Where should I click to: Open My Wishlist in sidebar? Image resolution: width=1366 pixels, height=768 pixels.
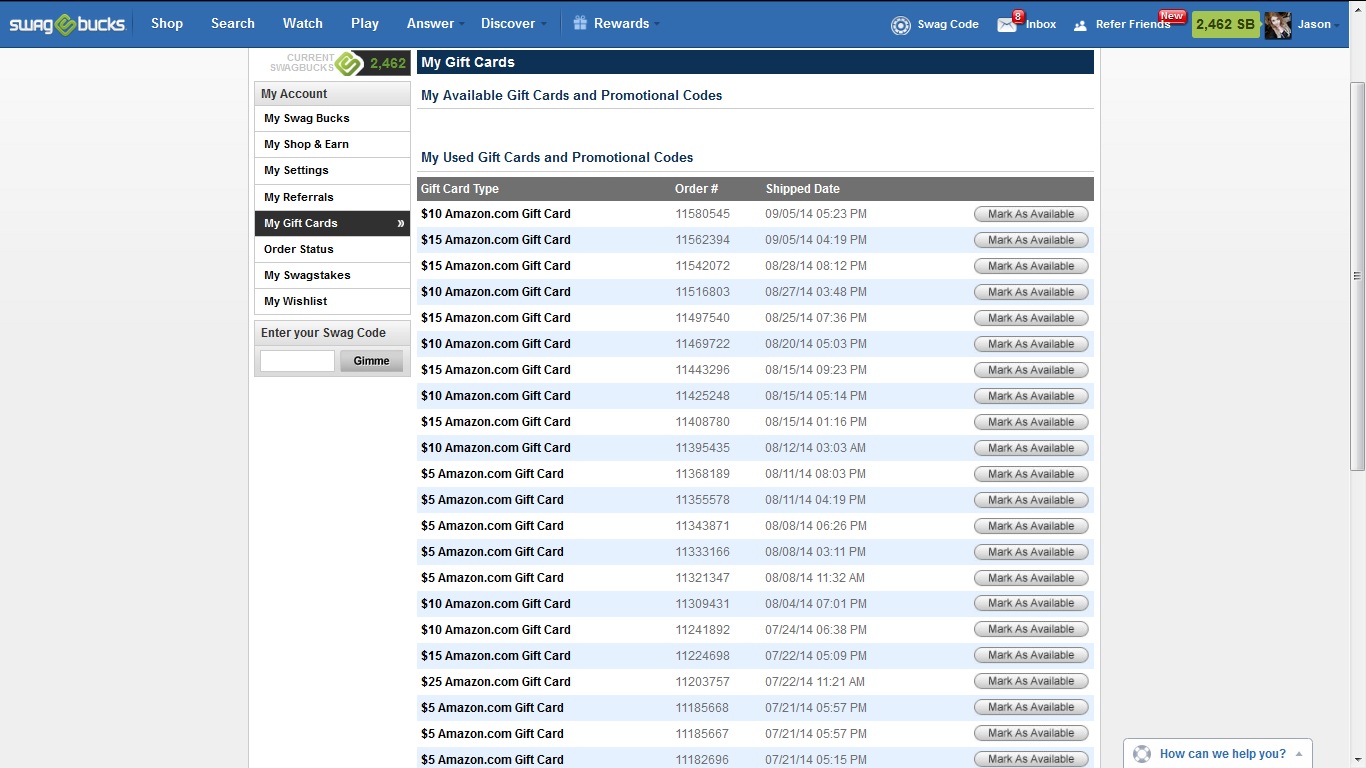pos(332,301)
